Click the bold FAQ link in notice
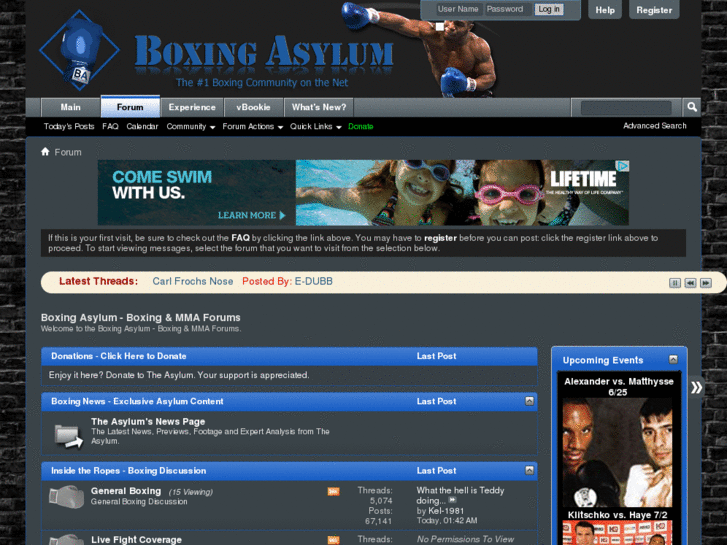The height and width of the screenshot is (545, 727). pyautogui.click(x=240, y=238)
